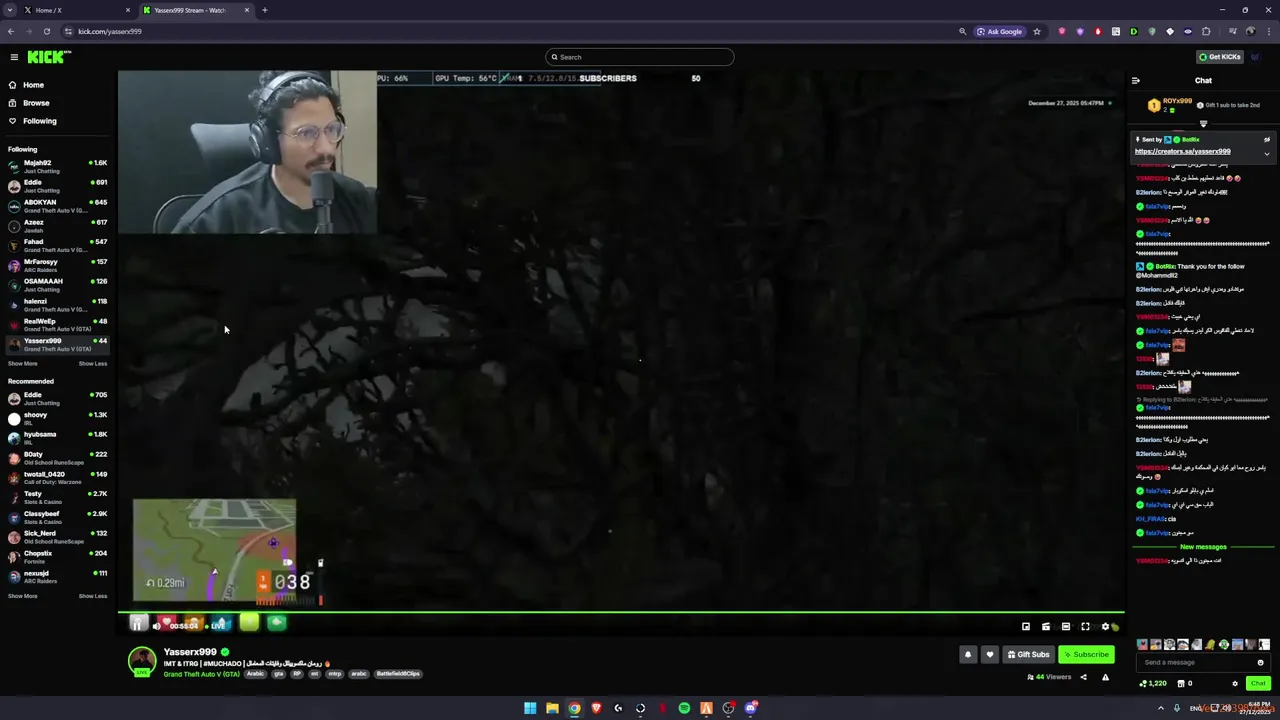
Task: Open video player settings gear
Action: (x=1105, y=627)
